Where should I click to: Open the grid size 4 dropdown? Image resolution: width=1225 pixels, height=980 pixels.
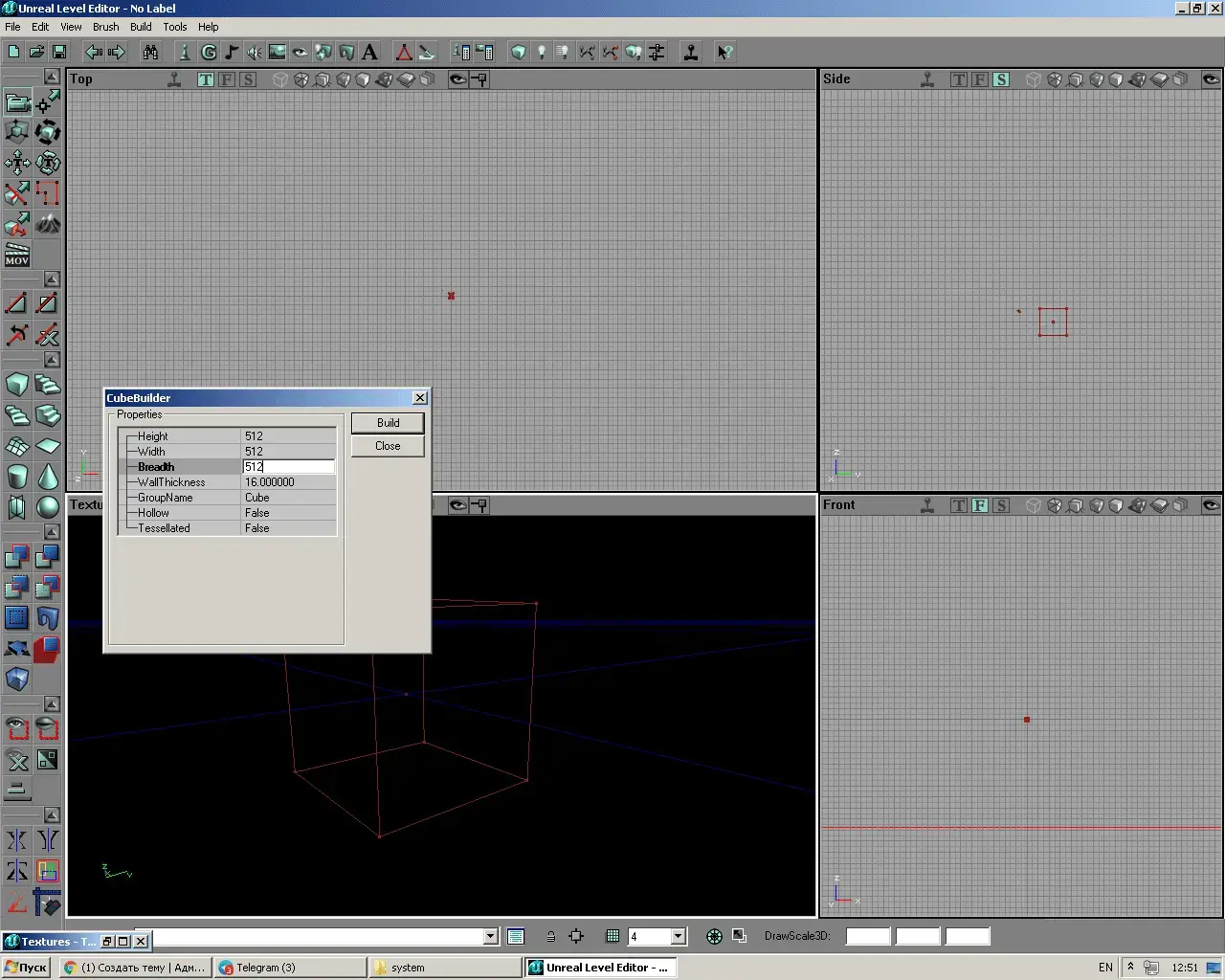[x=679, y=937]
